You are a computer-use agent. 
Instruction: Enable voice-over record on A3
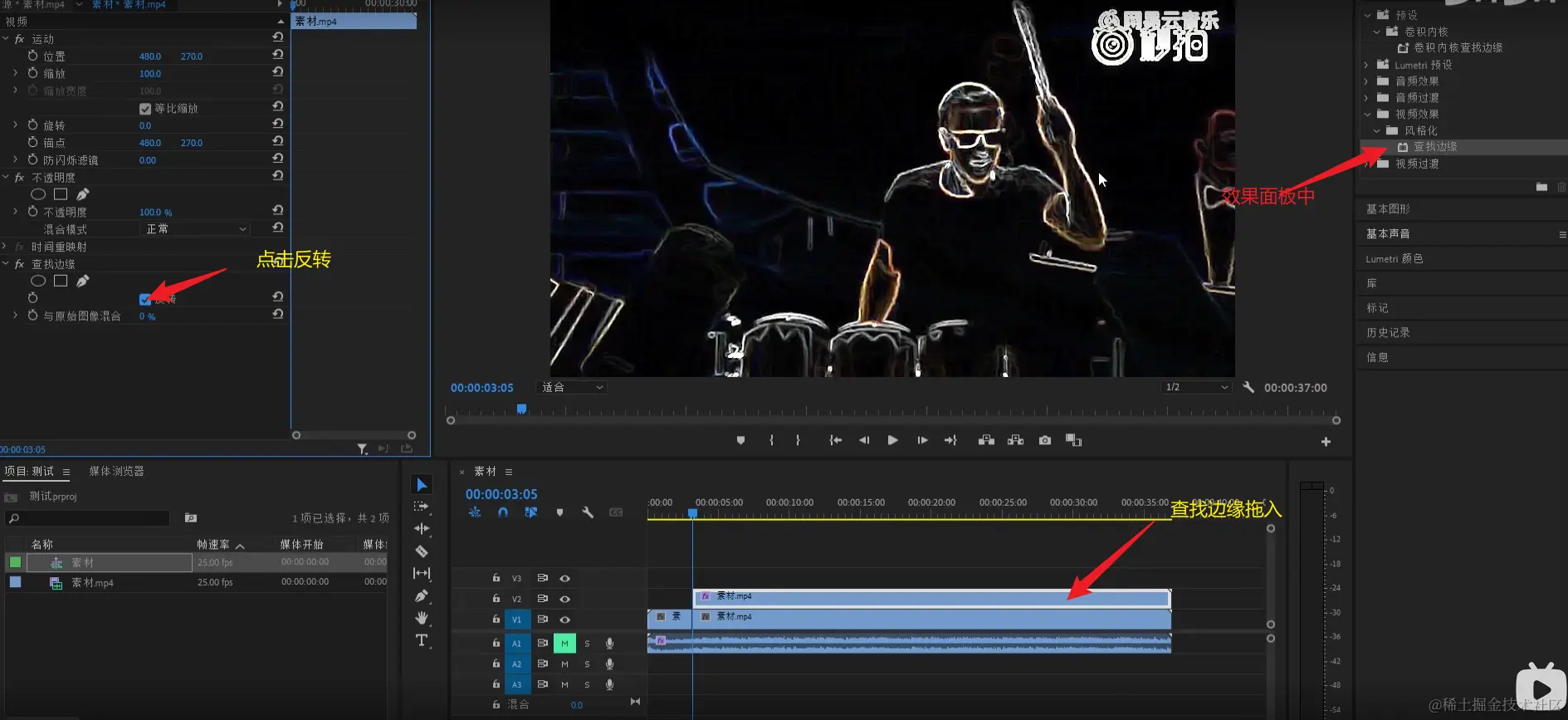pyautogui.click(x=609, y=684)
